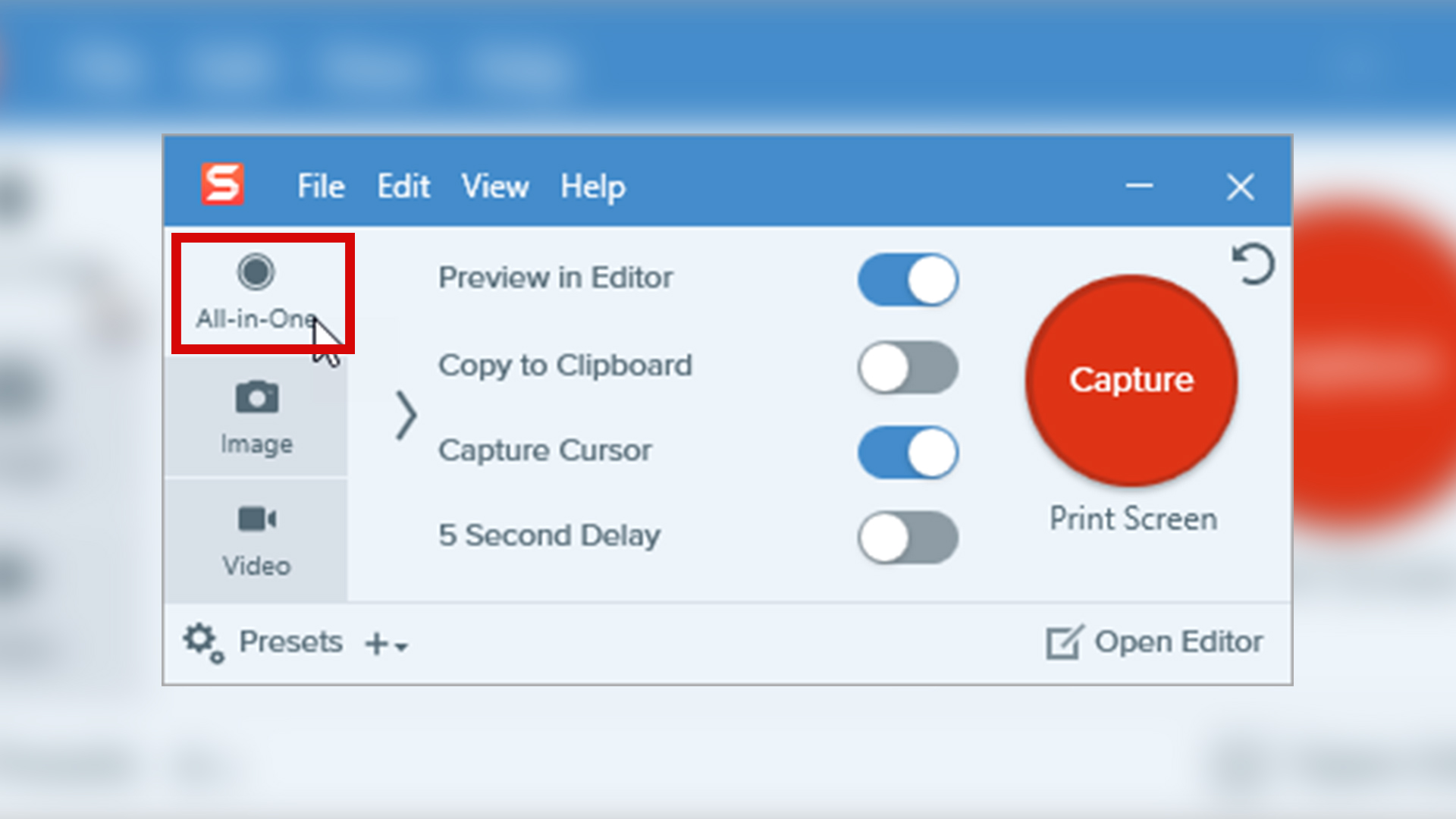Image resolution: width=1456 pixels, height=819 pixels.
Task: Open the View menu
Action: (495, 186)
